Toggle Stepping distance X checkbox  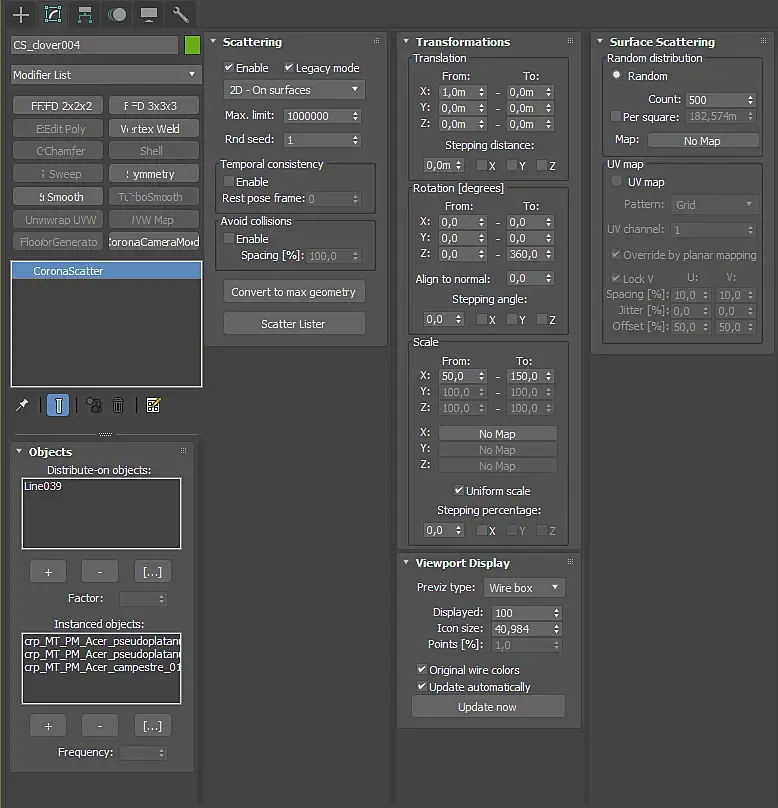point(482,165)
